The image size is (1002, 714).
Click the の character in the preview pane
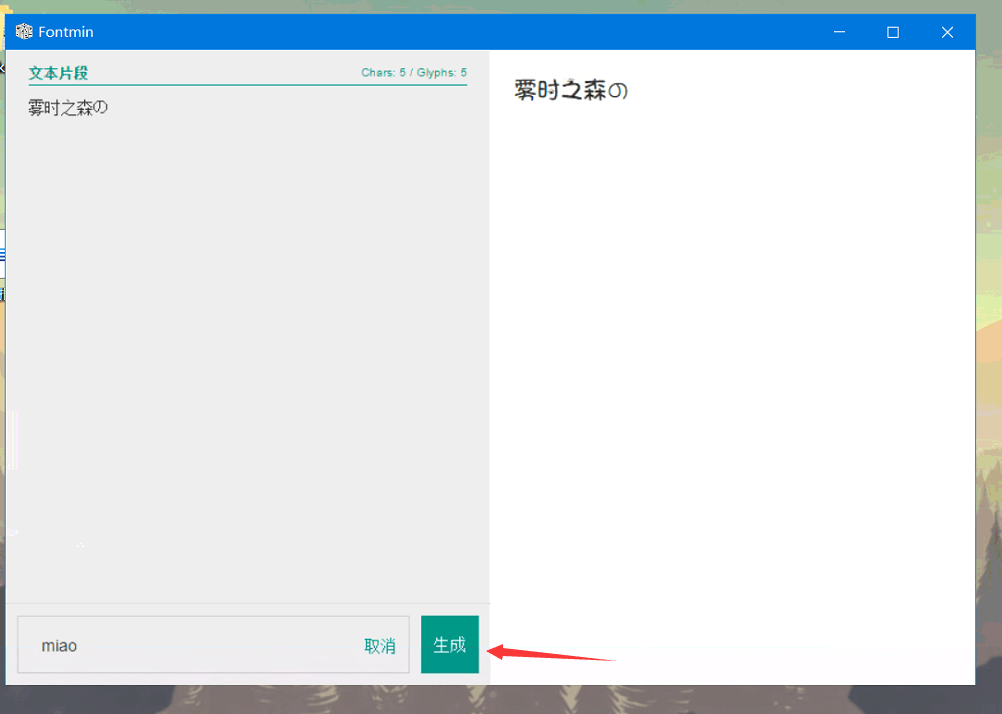[x=618, y=92]
